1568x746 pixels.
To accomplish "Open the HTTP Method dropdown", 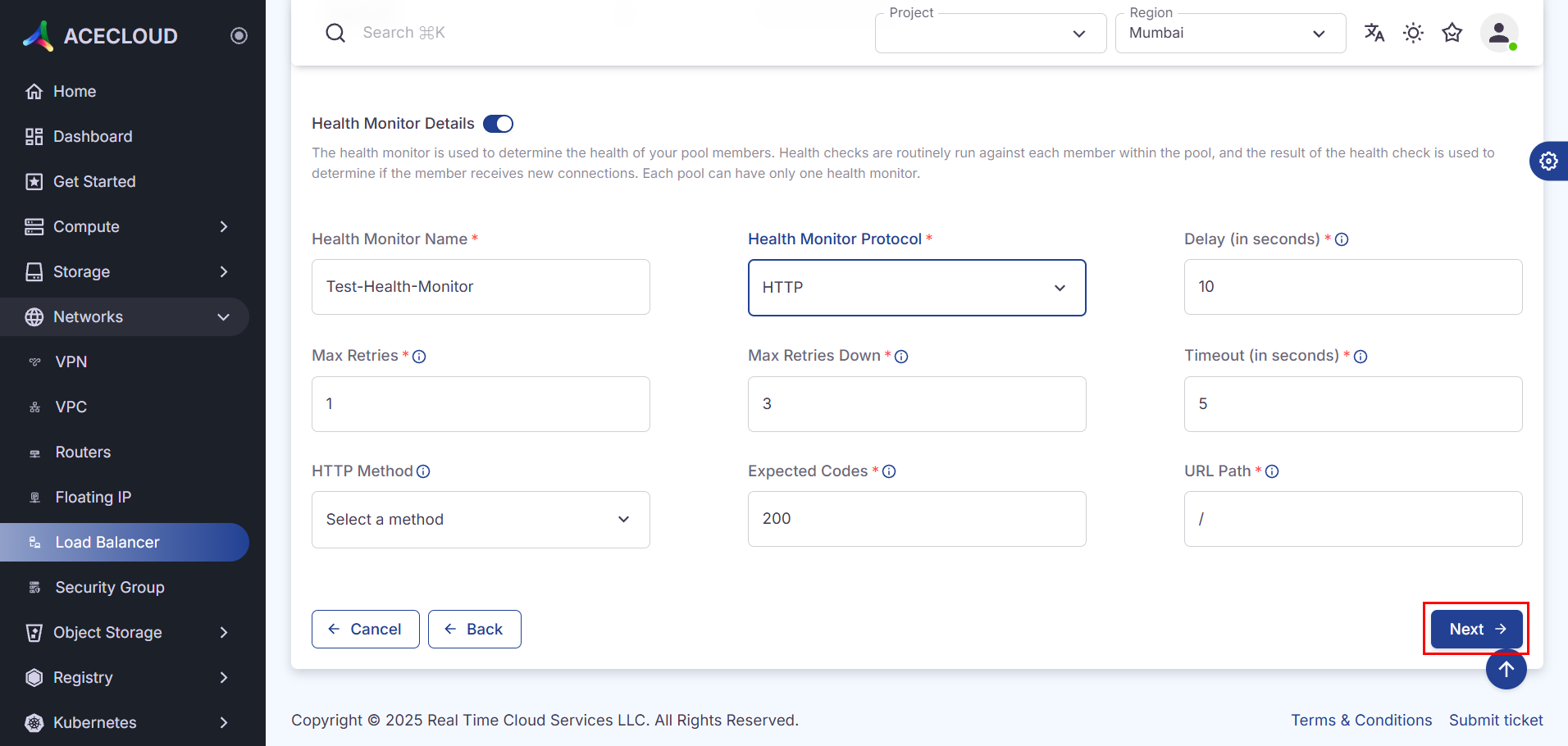I will click(x=481, y=520).
